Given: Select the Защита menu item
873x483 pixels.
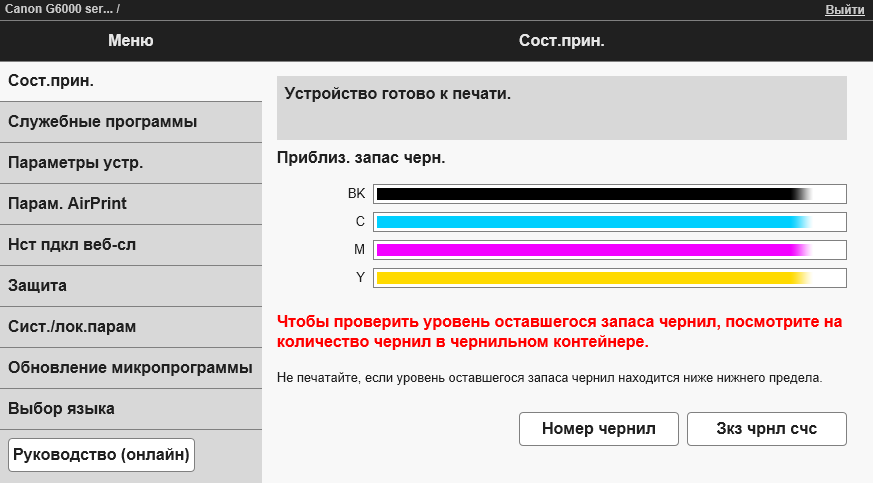Looking at the screenshot, I should [130, 286].
